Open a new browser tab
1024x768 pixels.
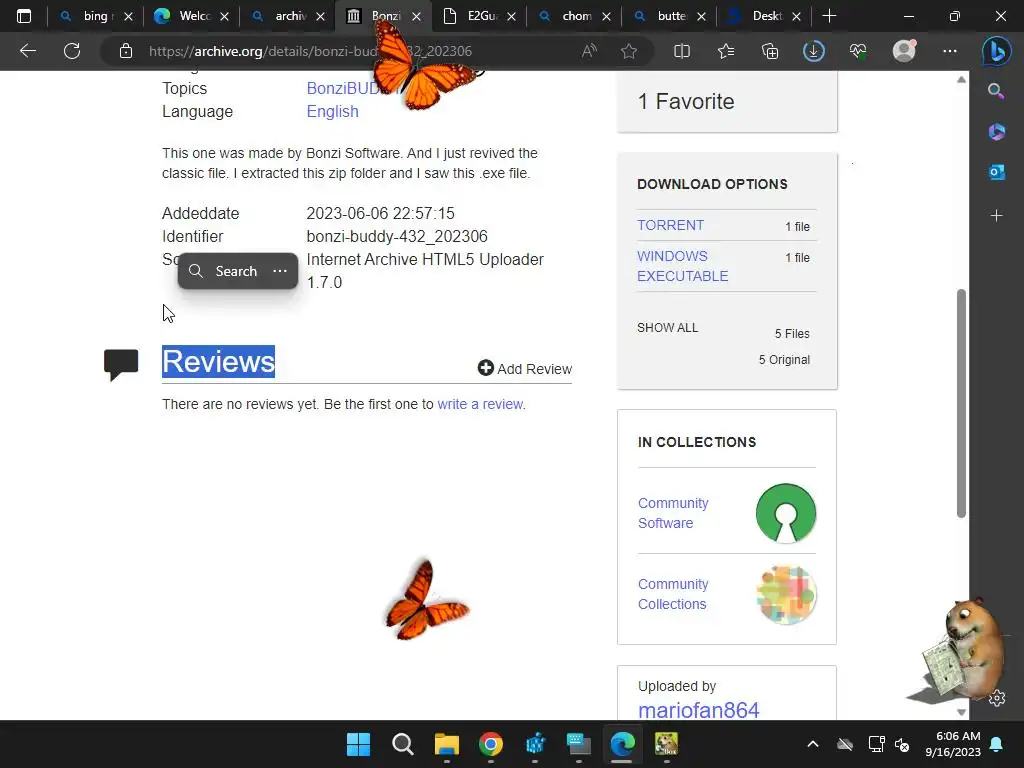point(829,16)
